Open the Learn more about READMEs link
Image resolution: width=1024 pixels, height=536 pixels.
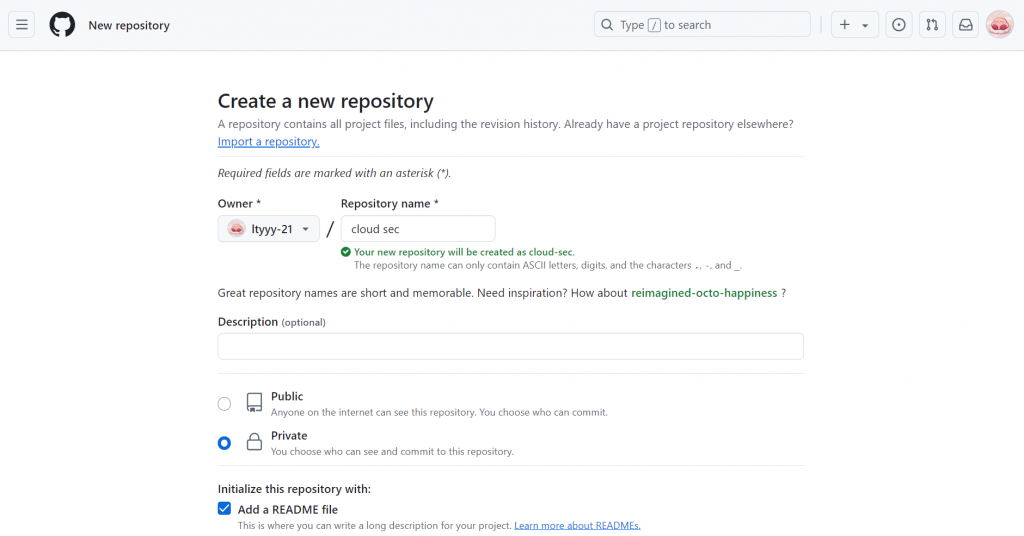pos(577,525)
